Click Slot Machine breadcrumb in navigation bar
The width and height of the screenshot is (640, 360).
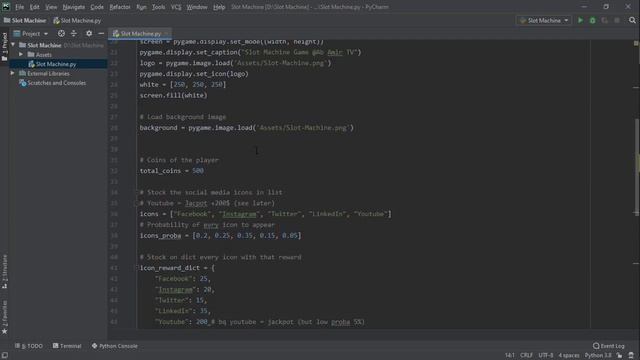(25, 20)
